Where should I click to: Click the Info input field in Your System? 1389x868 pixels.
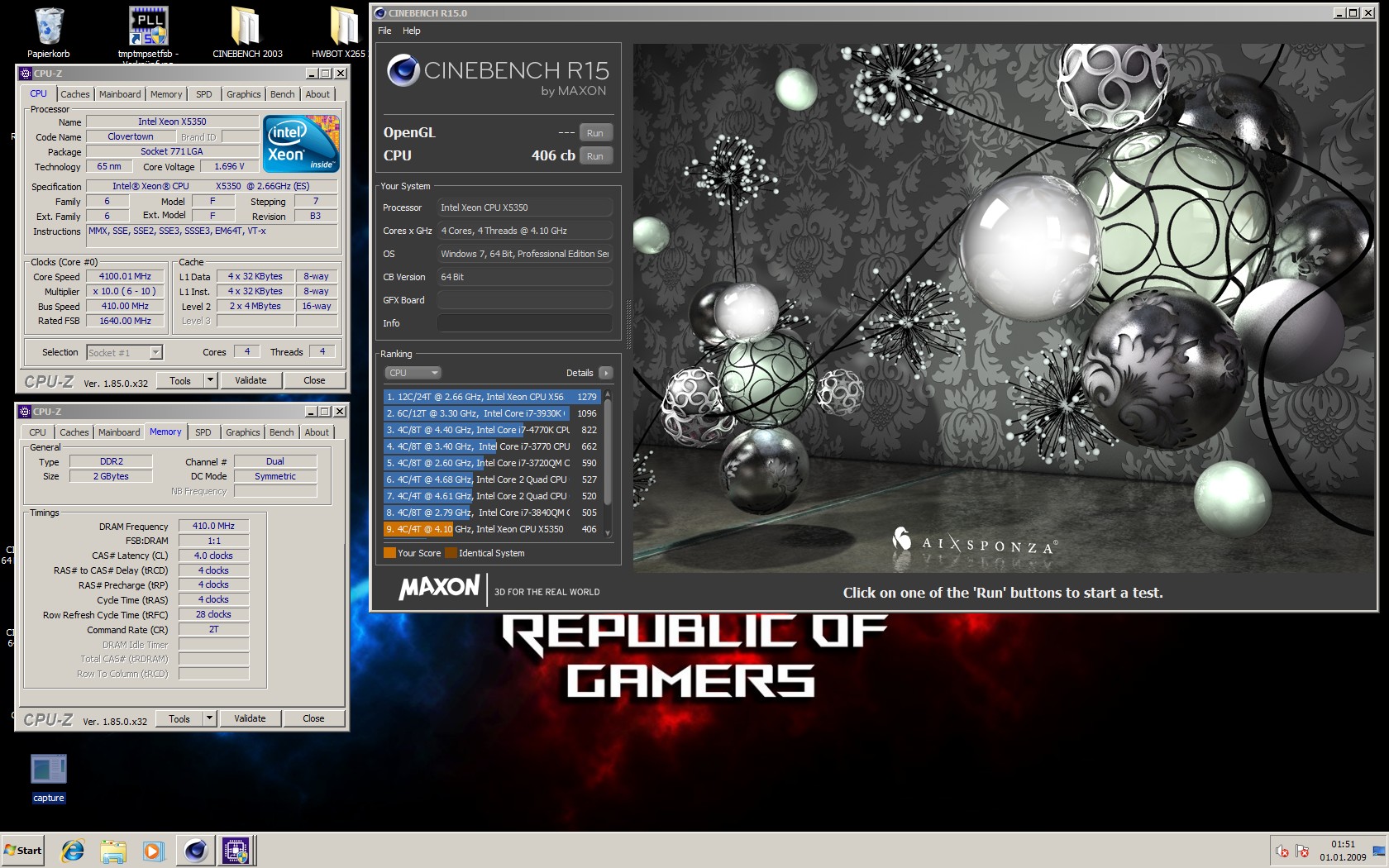tap(525, 323)
